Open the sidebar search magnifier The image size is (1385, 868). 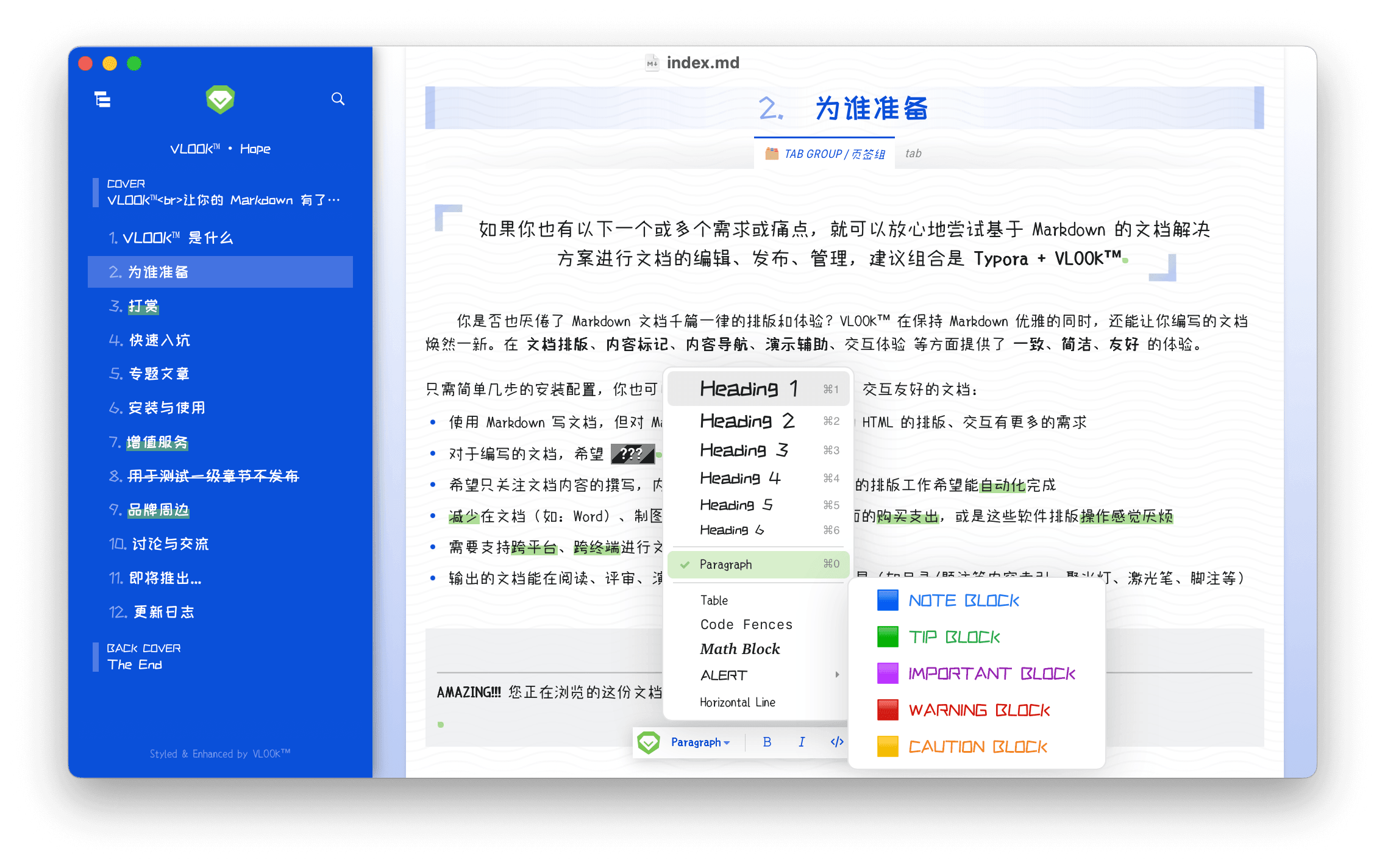click(338, 99)
